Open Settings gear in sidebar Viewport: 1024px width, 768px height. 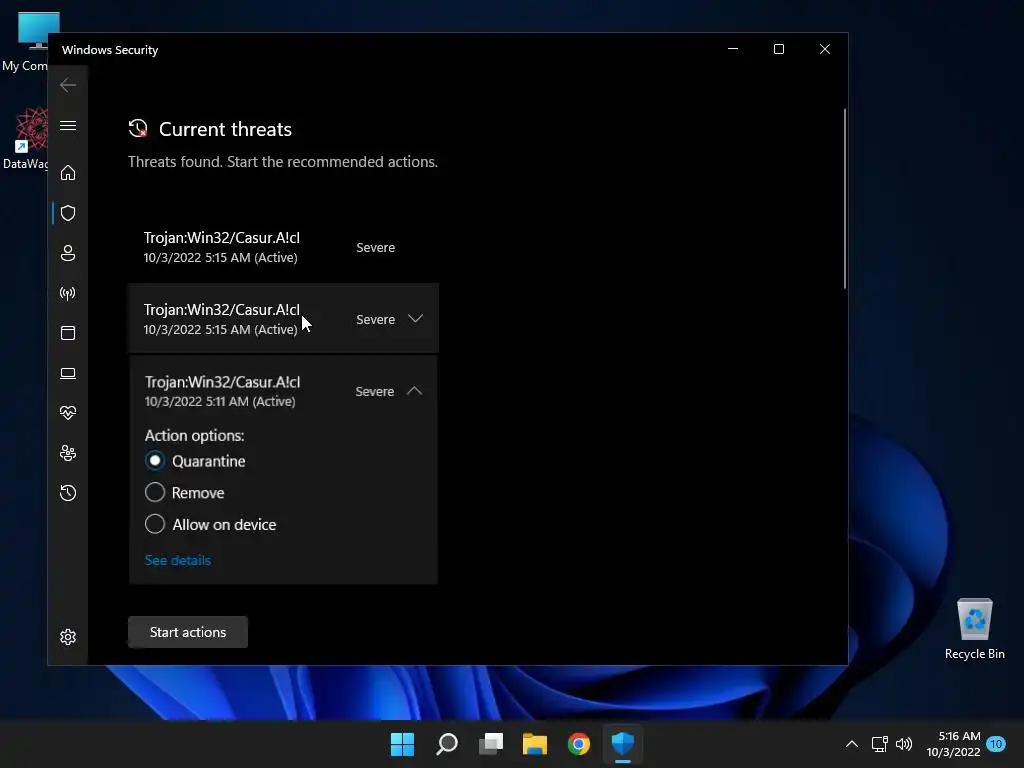coord(68,637)
